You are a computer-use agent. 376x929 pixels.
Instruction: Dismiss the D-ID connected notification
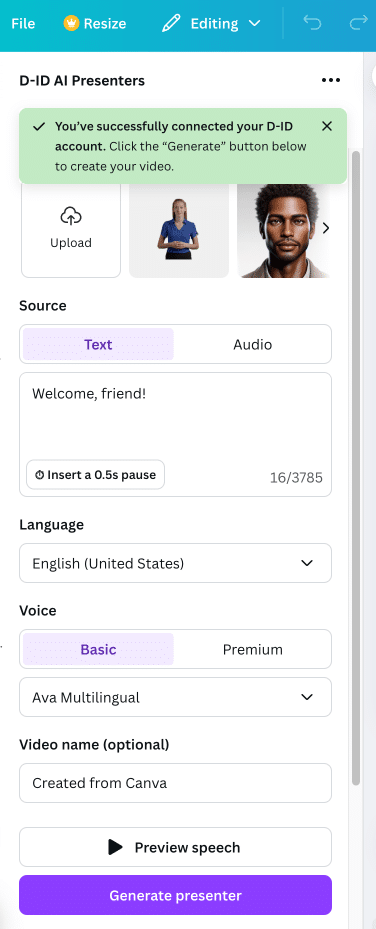pos(327,126)
